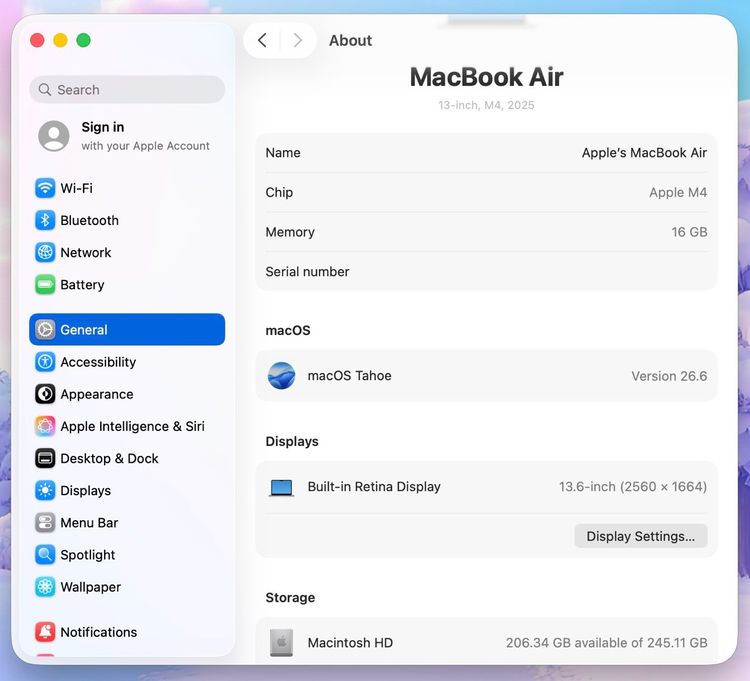Click the 13.6-inch (2560 × 1664) resolution text
This screenshot has width=750, height=681.
(633, 486)
